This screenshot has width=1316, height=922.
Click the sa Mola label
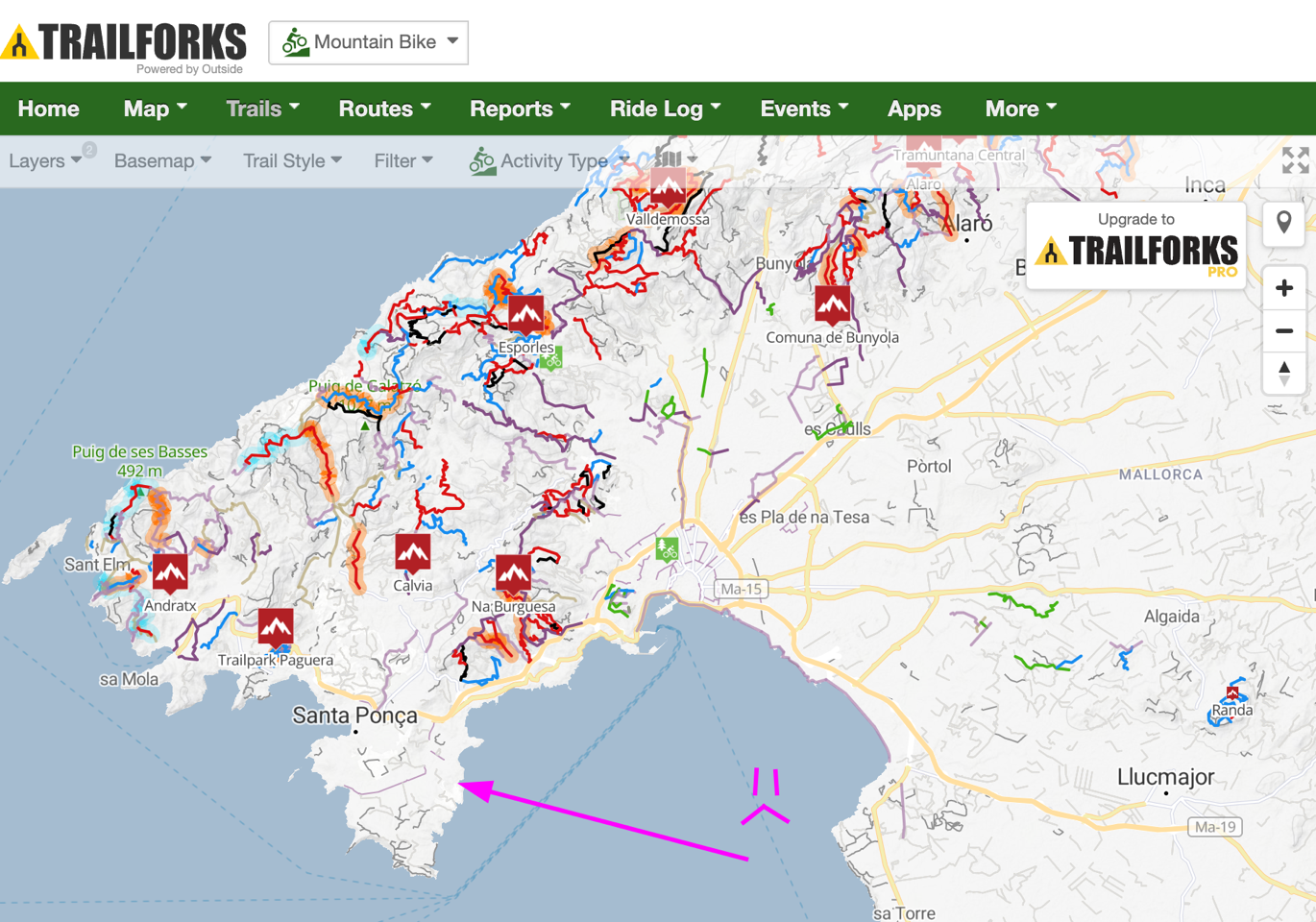[x=129, y=679]
